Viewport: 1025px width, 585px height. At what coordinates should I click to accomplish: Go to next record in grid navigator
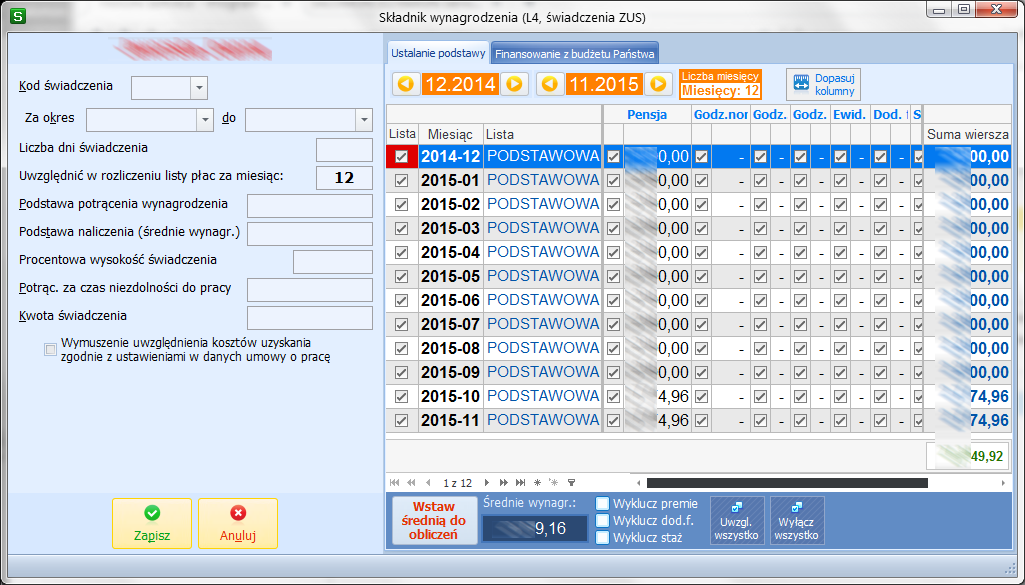(486, 483)
